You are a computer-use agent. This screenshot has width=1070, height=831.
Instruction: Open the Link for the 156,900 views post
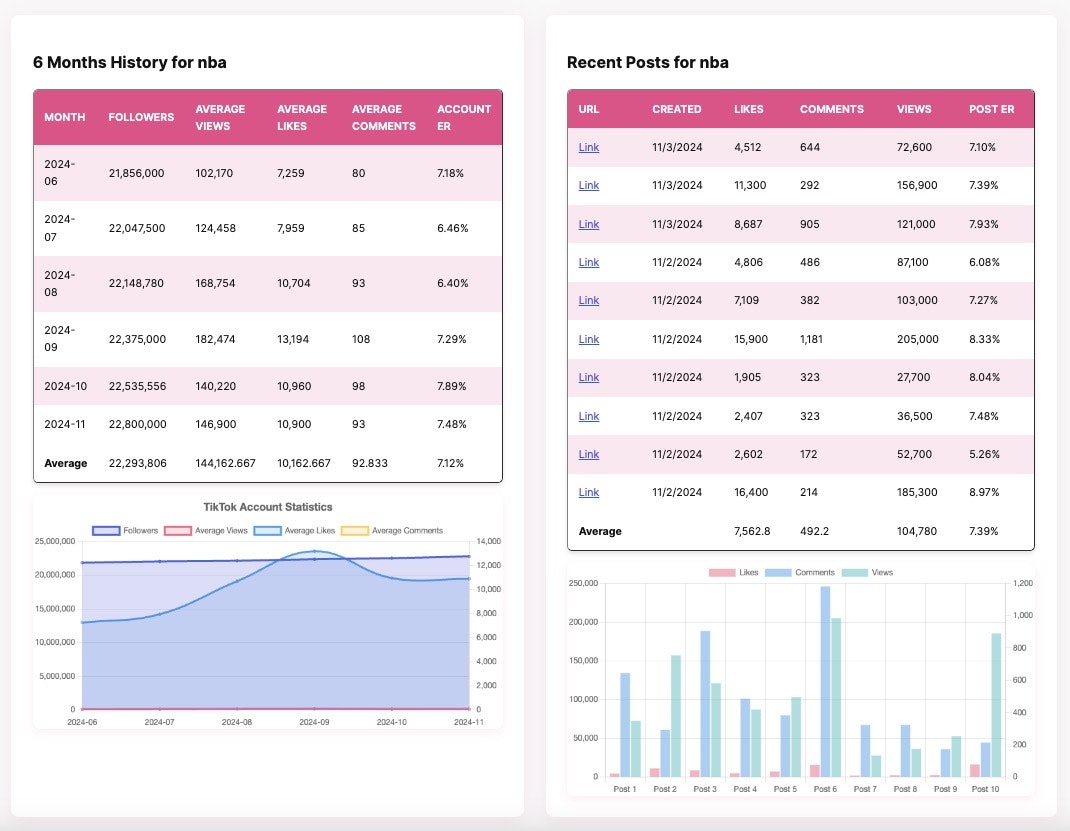(588, 186)
